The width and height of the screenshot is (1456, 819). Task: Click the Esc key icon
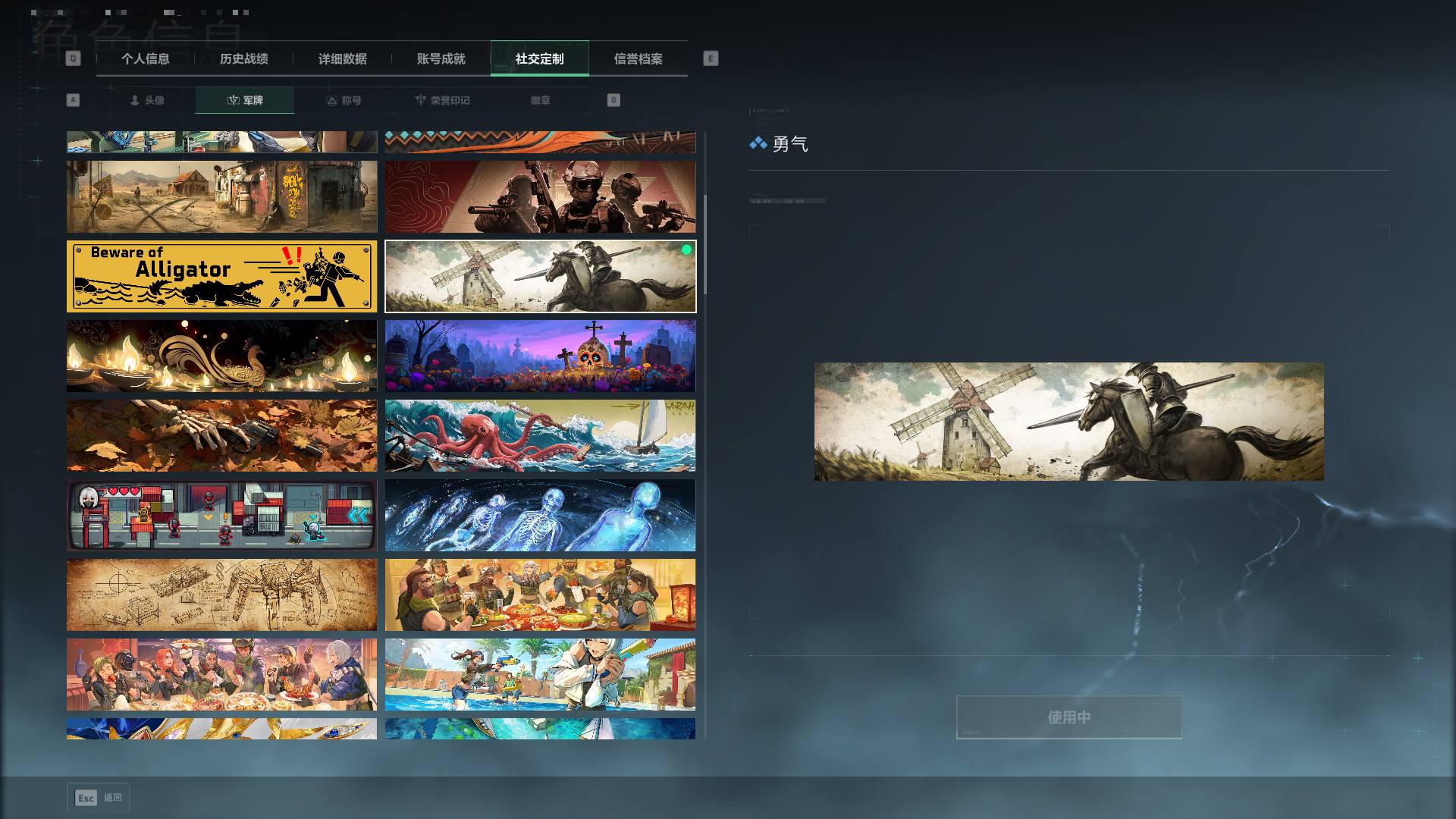(x=86, y=798)
